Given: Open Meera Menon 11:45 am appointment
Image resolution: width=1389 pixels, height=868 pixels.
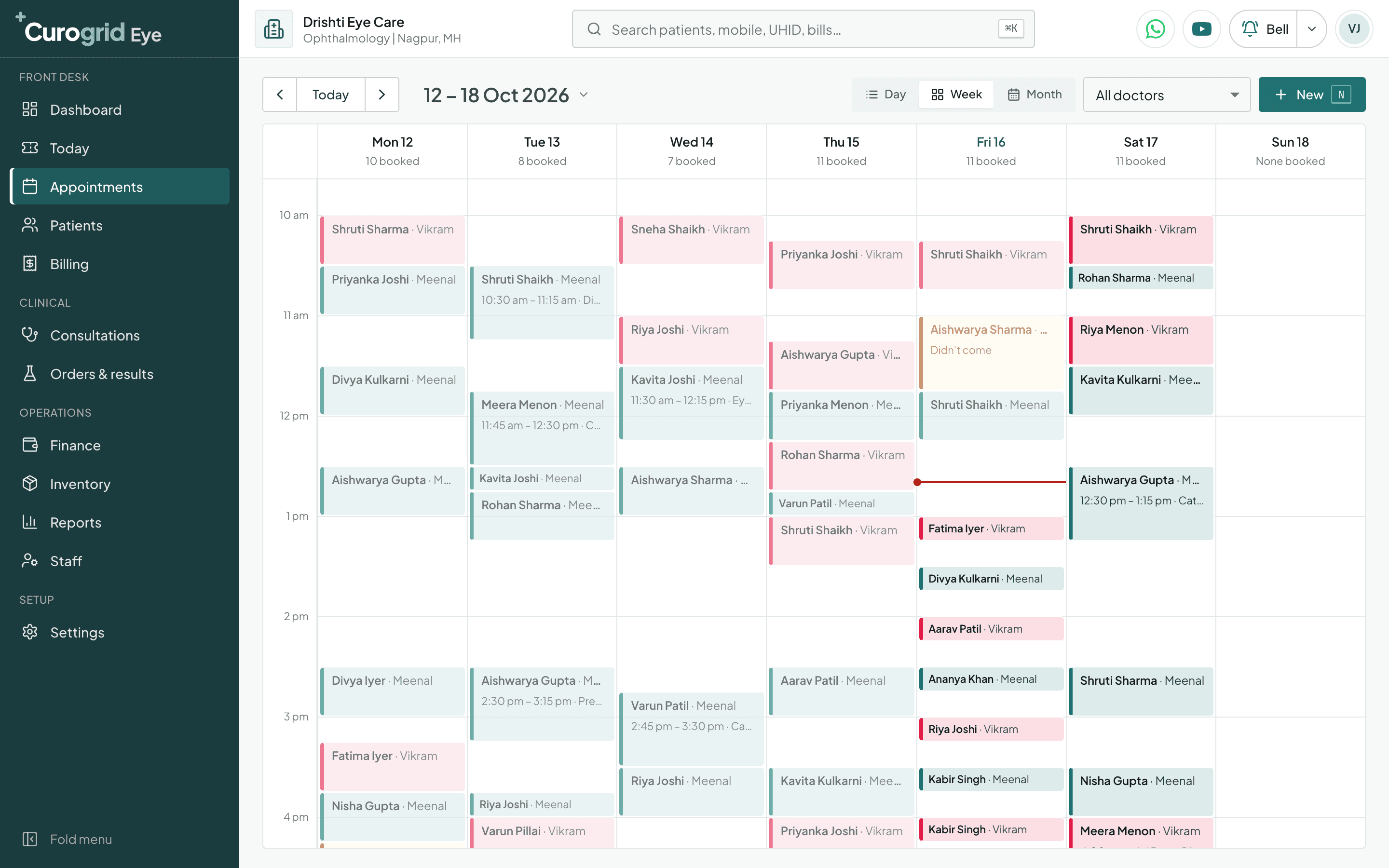Looking at the screenshot, I should (543, 428).
